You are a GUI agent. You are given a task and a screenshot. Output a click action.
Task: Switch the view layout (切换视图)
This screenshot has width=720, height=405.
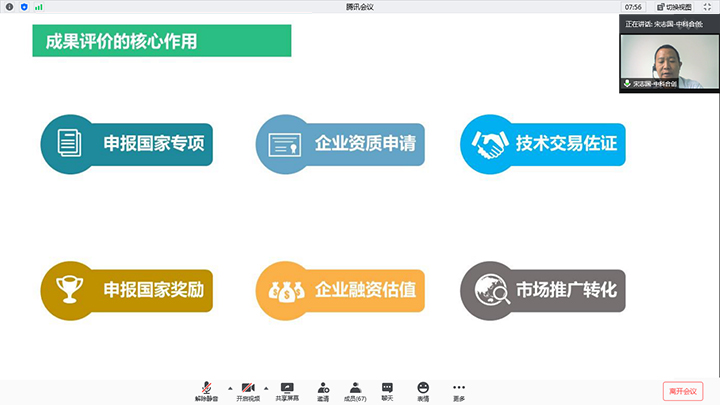(x=681, y=6)
